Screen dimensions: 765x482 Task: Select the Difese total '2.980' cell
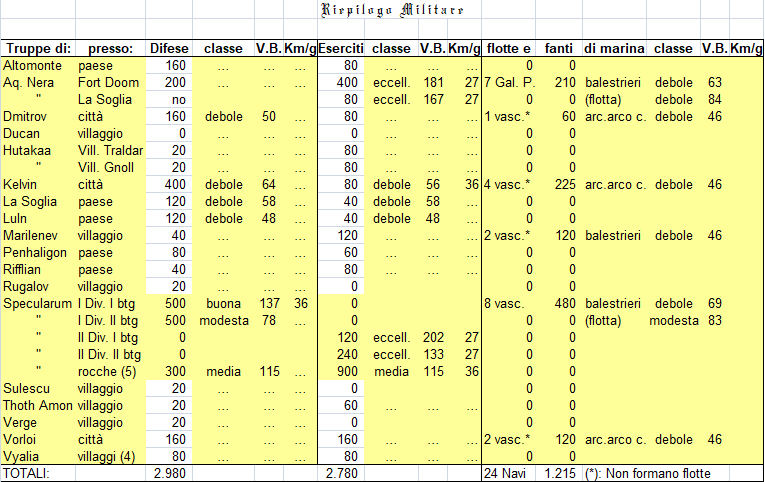point(170,473)
